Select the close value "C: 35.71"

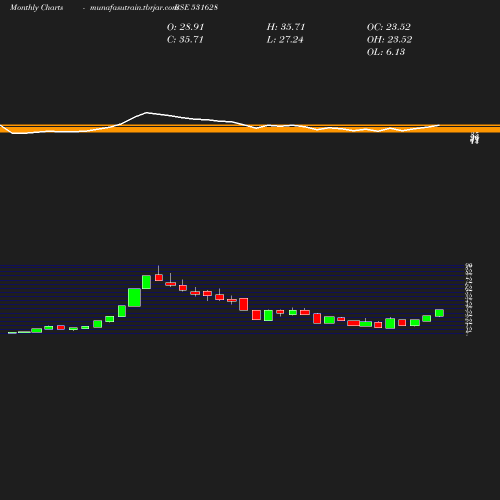(185, 40)
